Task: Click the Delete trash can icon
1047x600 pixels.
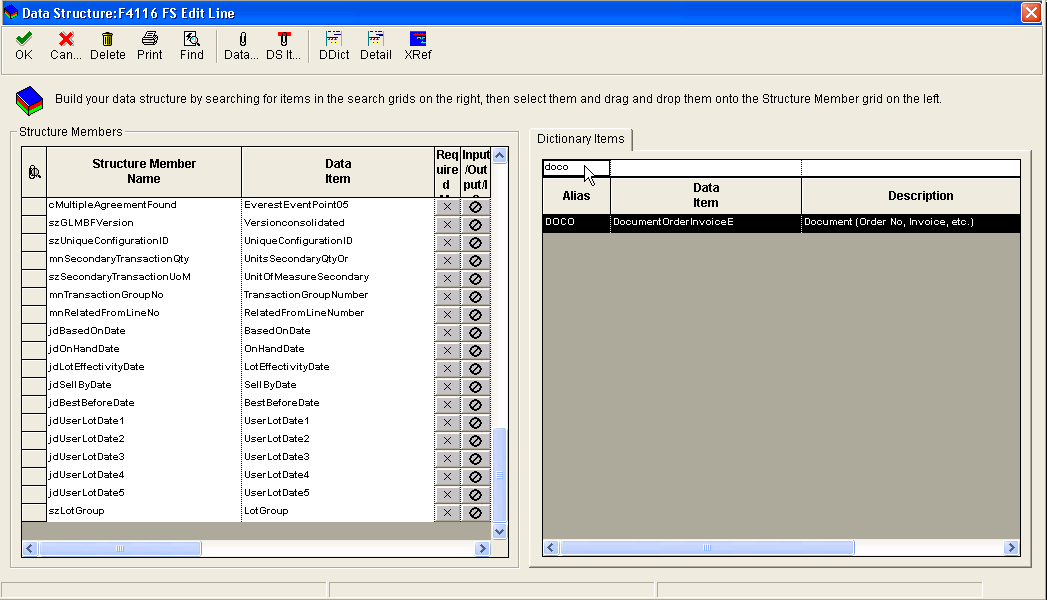Action: pyautogui.click(x=108, y=45)
